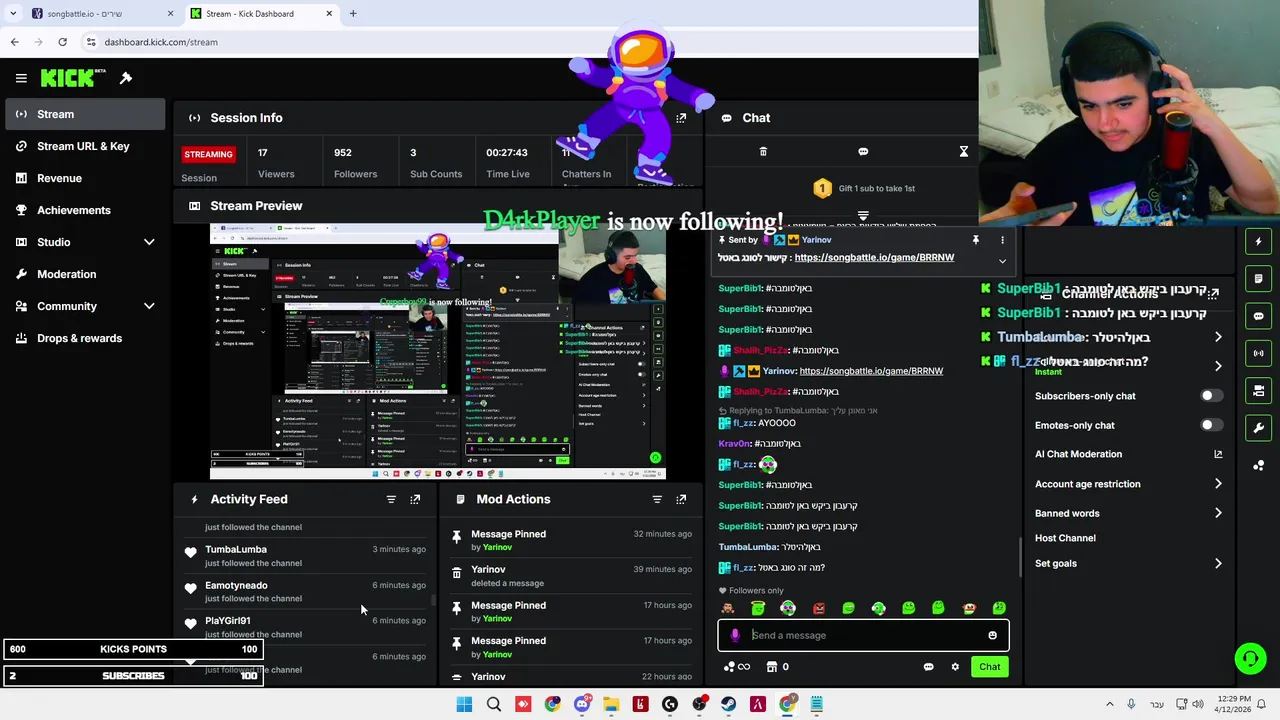The width and height of the screenshot is (1280, 720).
Task: Click the green headset support button
Action: point(1250,658)
